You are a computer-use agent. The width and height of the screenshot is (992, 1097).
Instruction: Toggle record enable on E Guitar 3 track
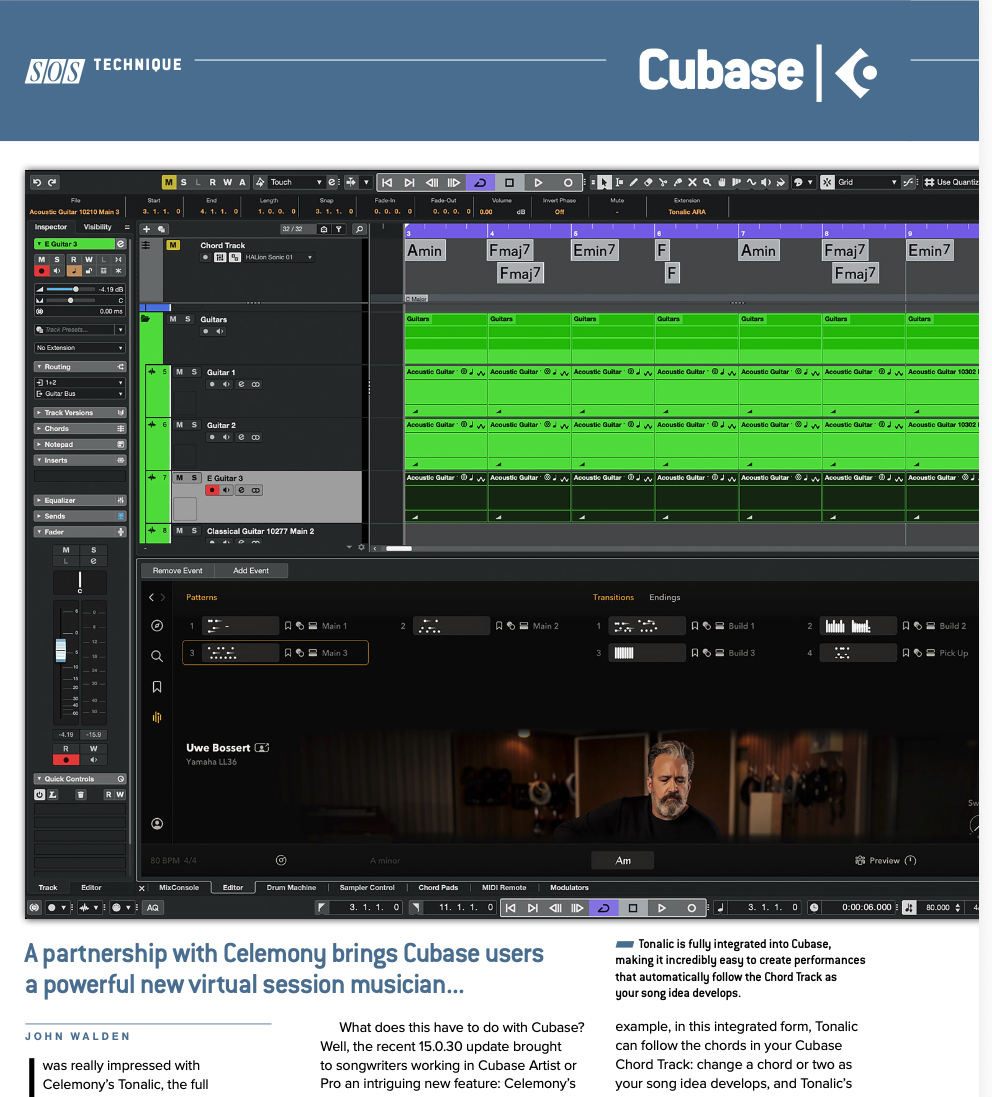coord(212,490)
